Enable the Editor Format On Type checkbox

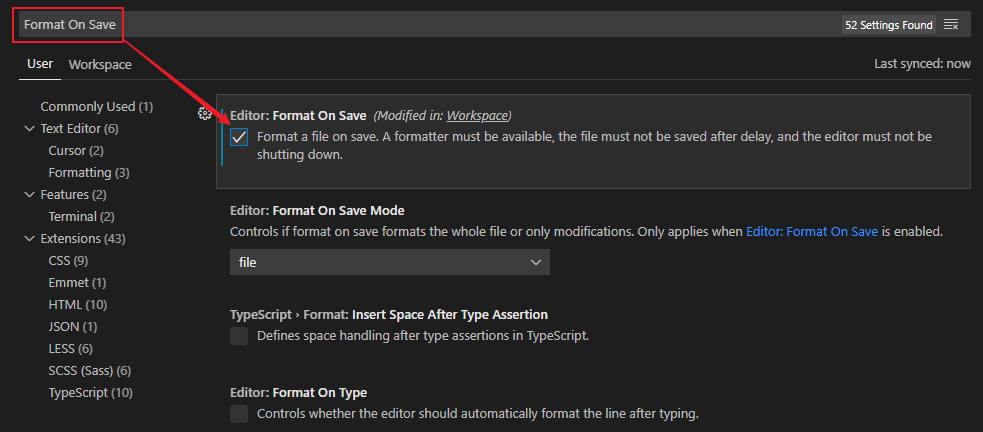239,414
